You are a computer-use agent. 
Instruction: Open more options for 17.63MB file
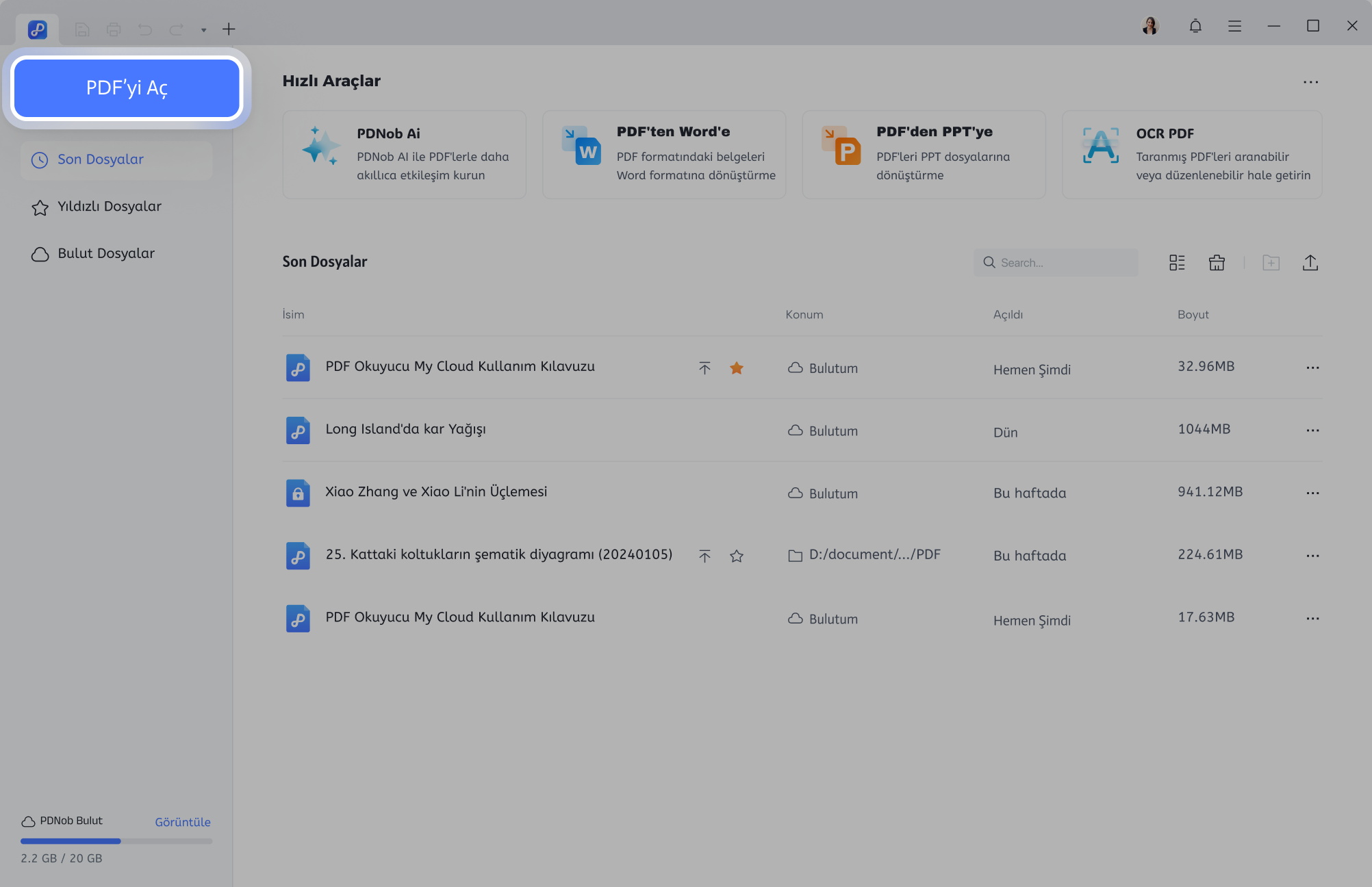click(x=1312, y=619)
